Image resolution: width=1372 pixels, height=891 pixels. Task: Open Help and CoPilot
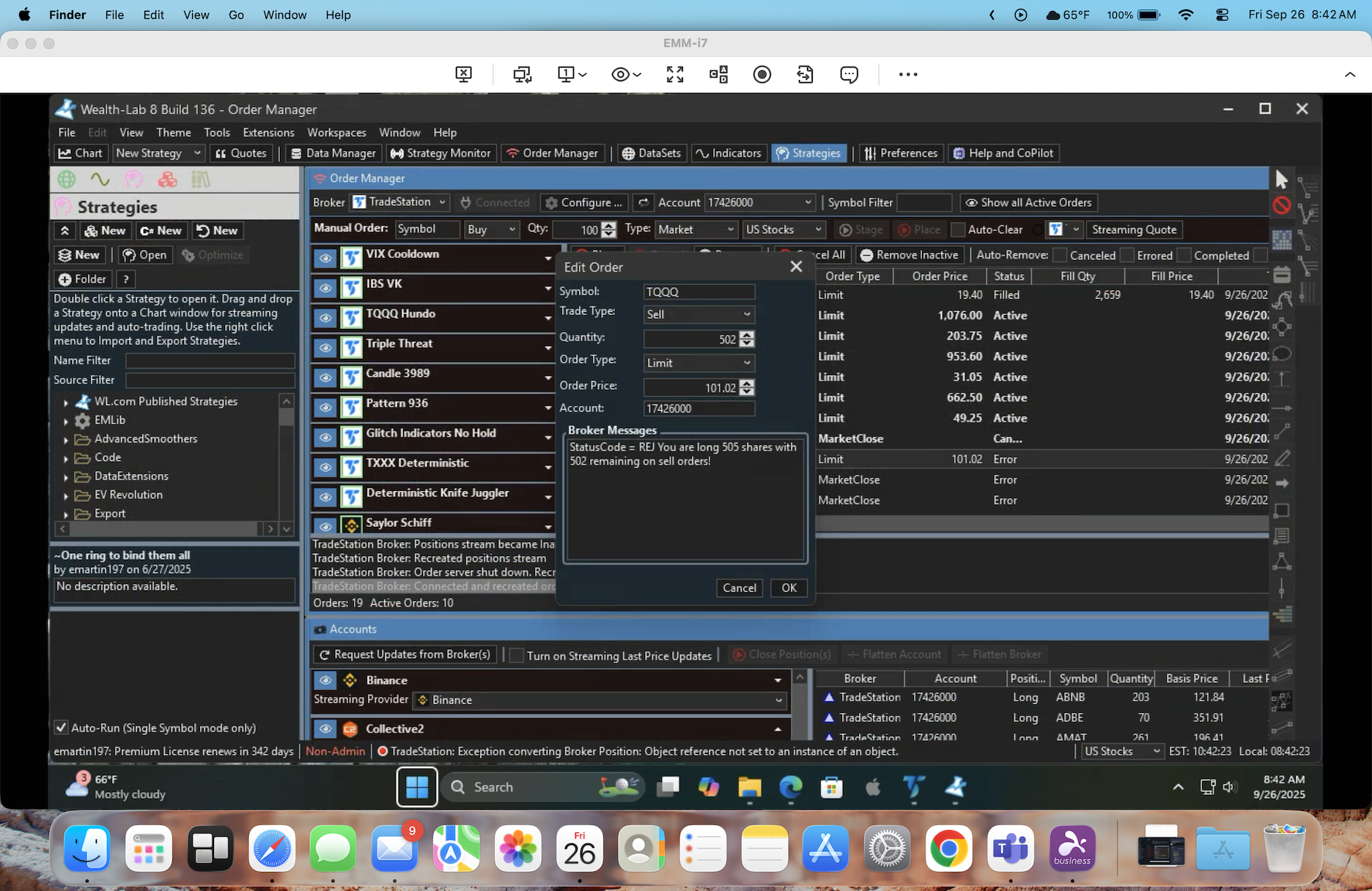coord(1003,153)
